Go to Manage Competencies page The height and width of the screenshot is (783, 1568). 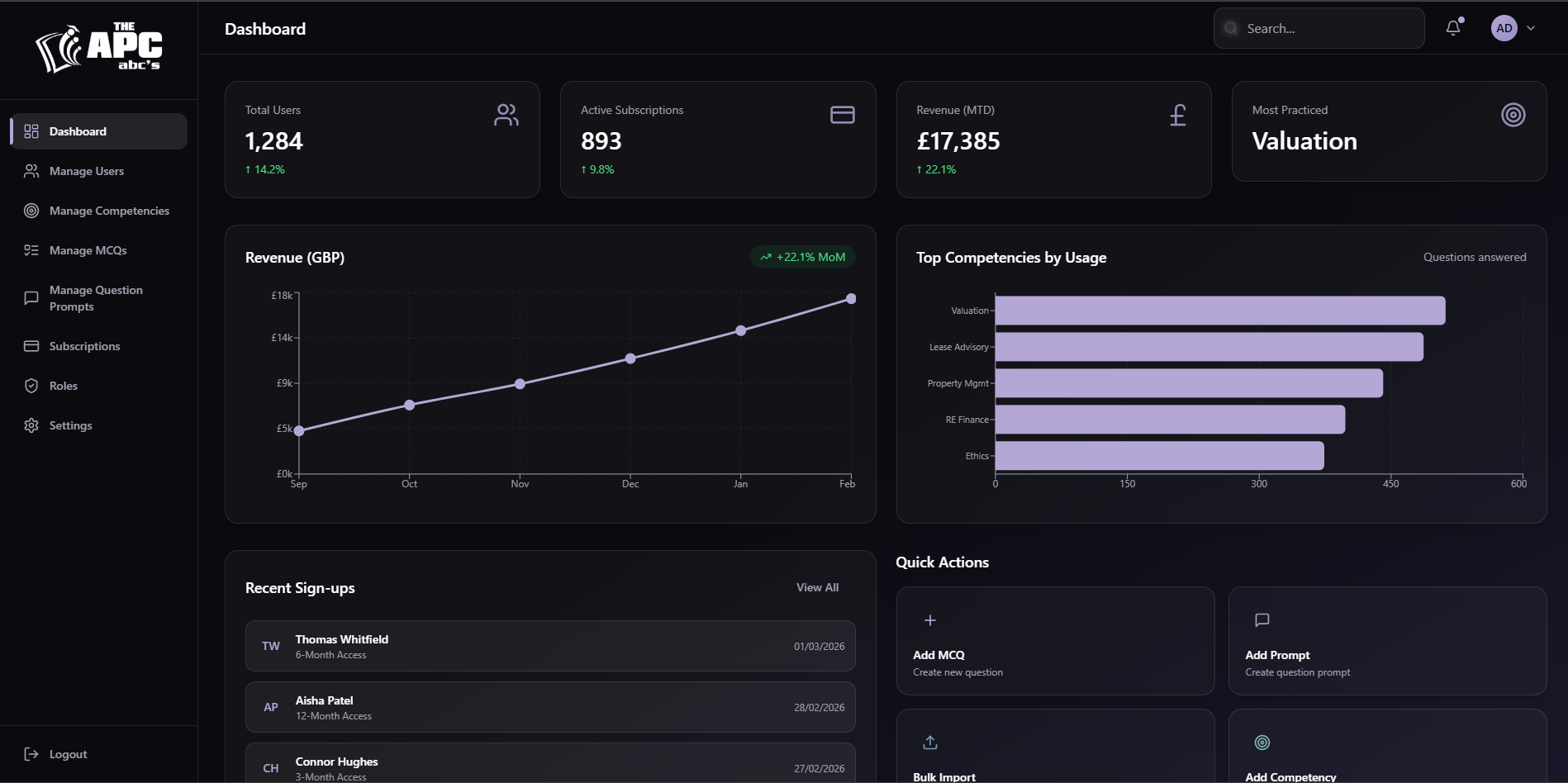click(109, 211)
